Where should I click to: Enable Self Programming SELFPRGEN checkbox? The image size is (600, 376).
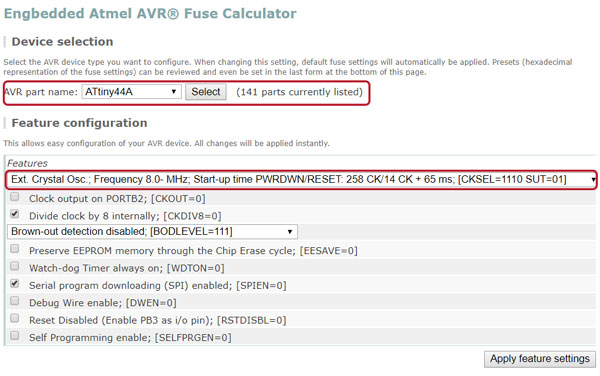(15, 335)
